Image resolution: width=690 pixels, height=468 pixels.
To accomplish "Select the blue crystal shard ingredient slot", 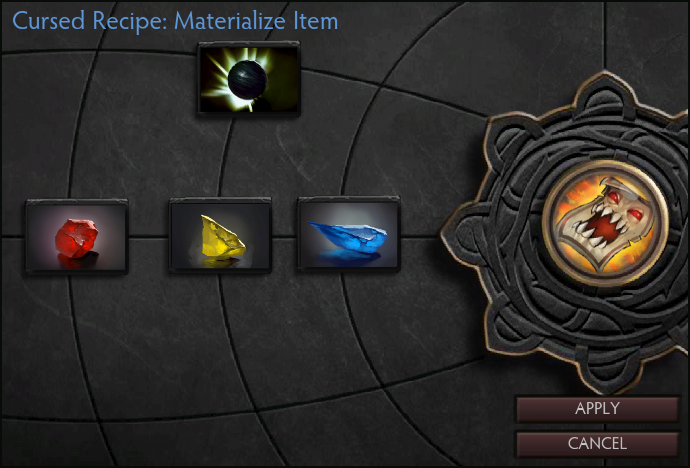I will pos(349,234).
